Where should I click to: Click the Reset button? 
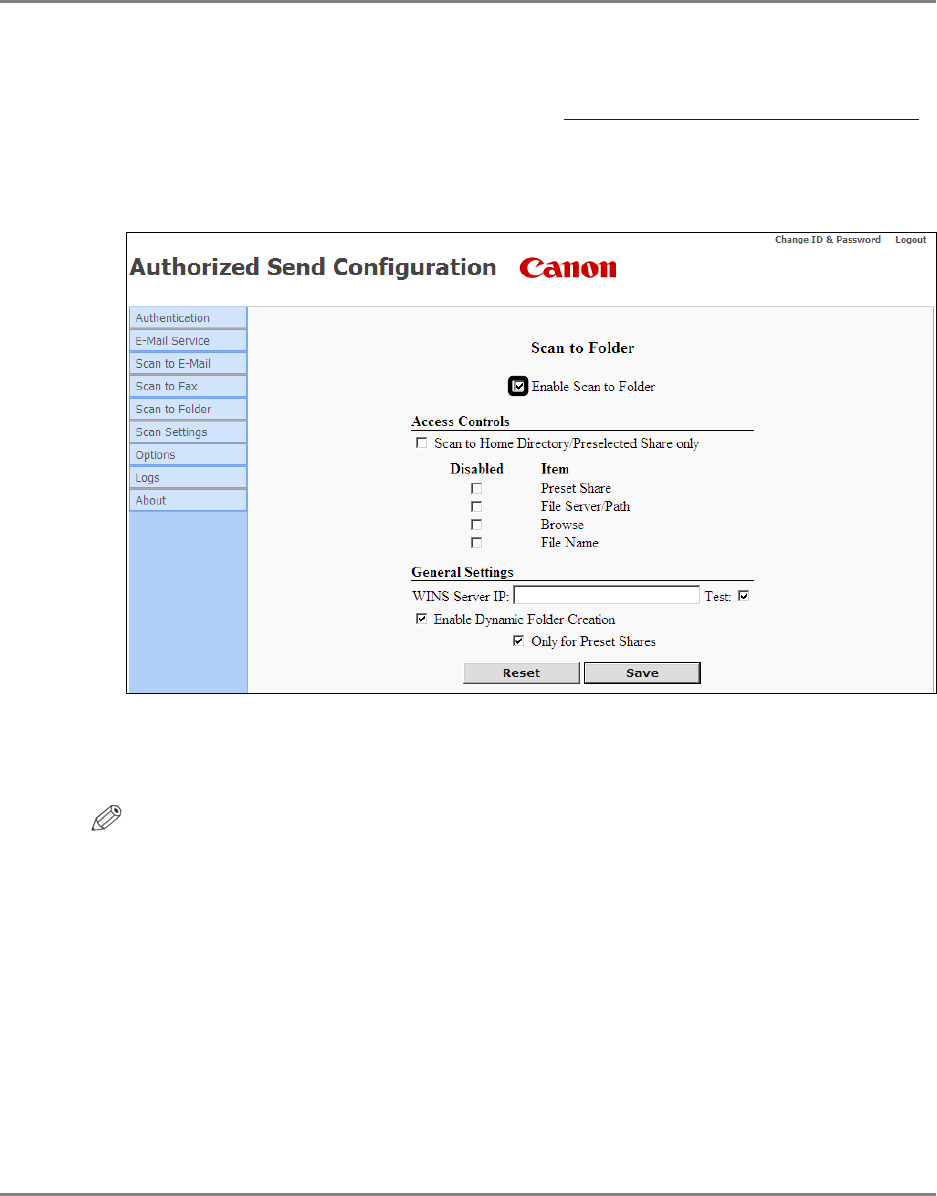point(521,673)
